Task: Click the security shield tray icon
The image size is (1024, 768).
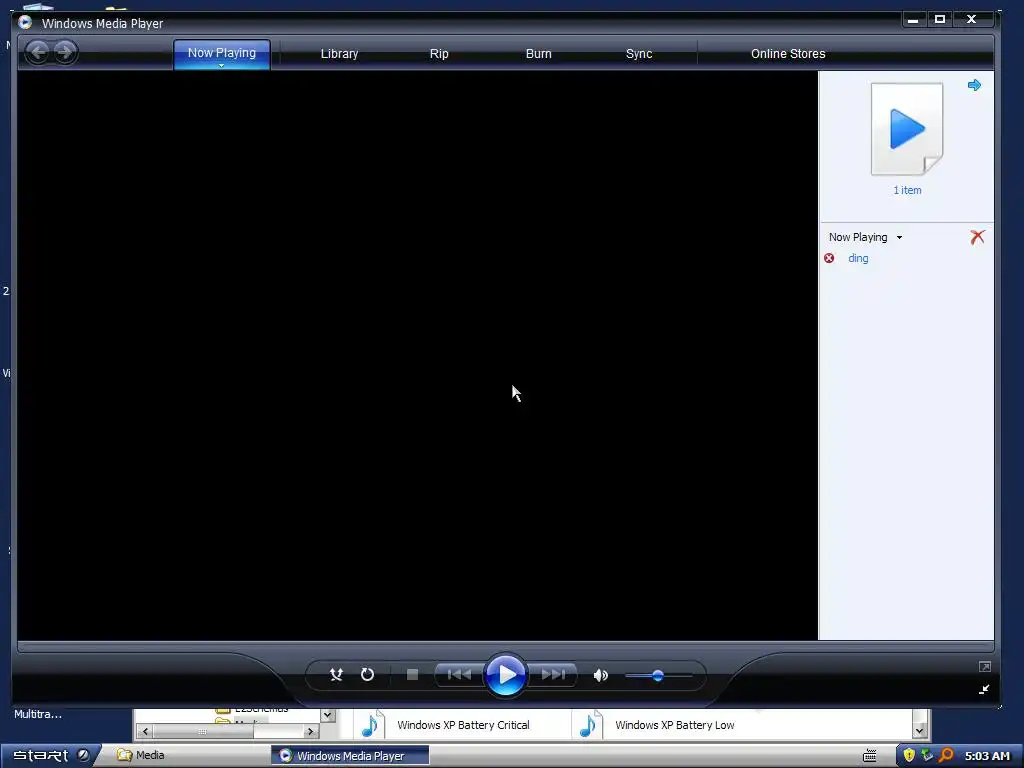Action: click(x=908, y=756)
